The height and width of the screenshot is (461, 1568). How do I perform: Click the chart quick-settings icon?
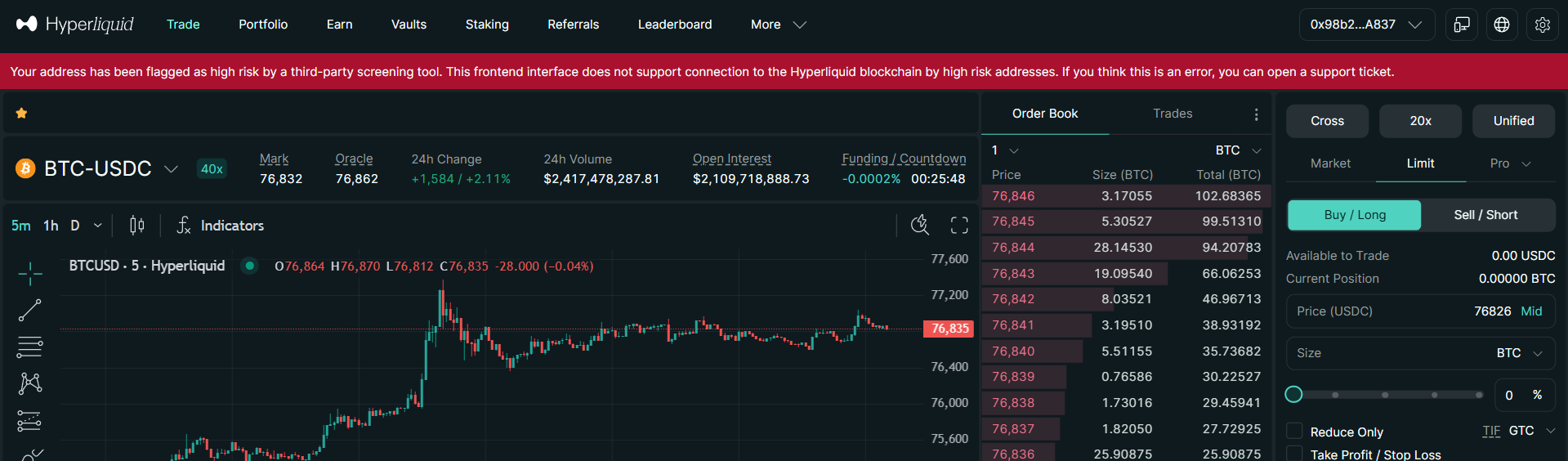coord(920,225)
